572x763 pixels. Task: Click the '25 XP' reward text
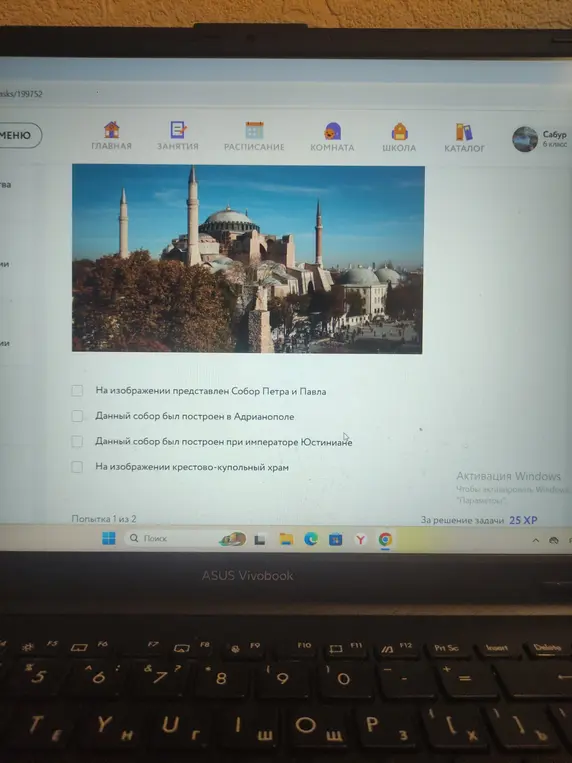(523, 520)
